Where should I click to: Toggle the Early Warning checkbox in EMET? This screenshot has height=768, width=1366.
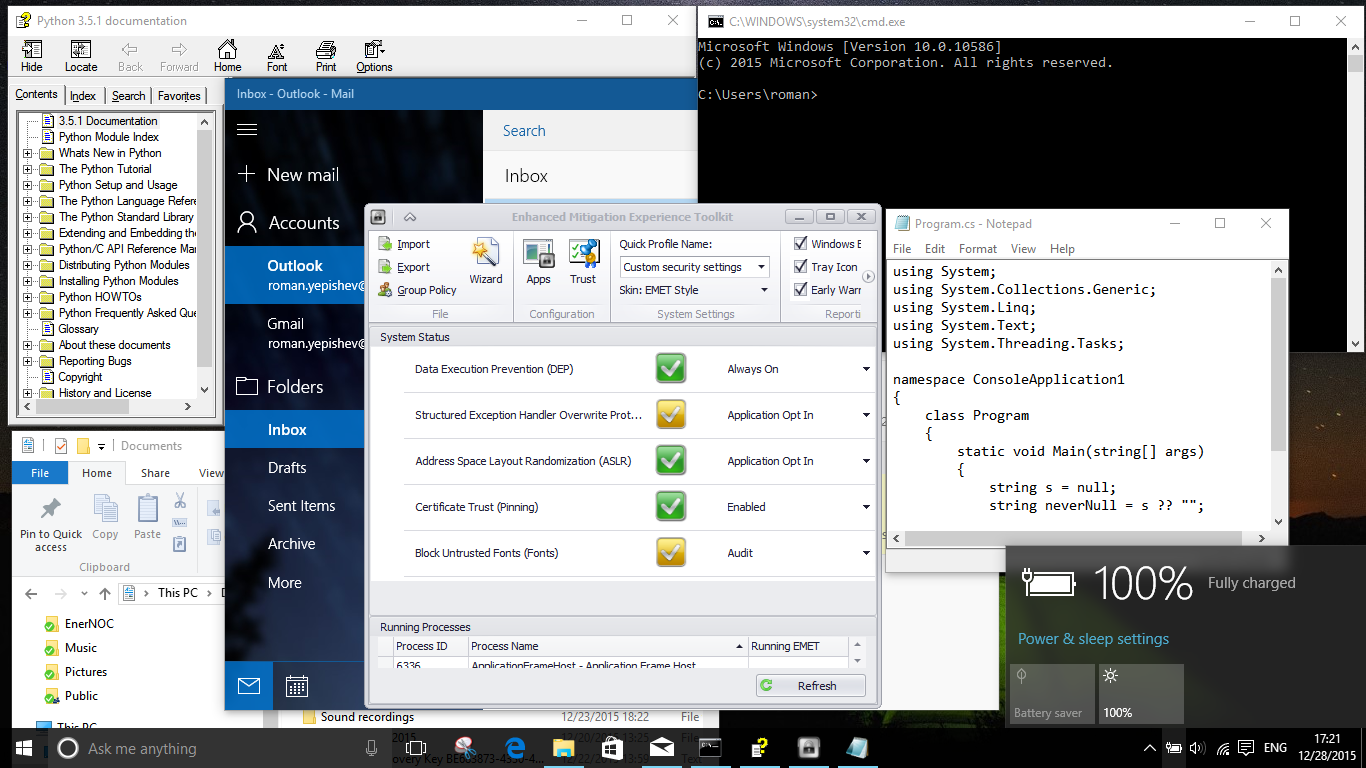point(800,290)
